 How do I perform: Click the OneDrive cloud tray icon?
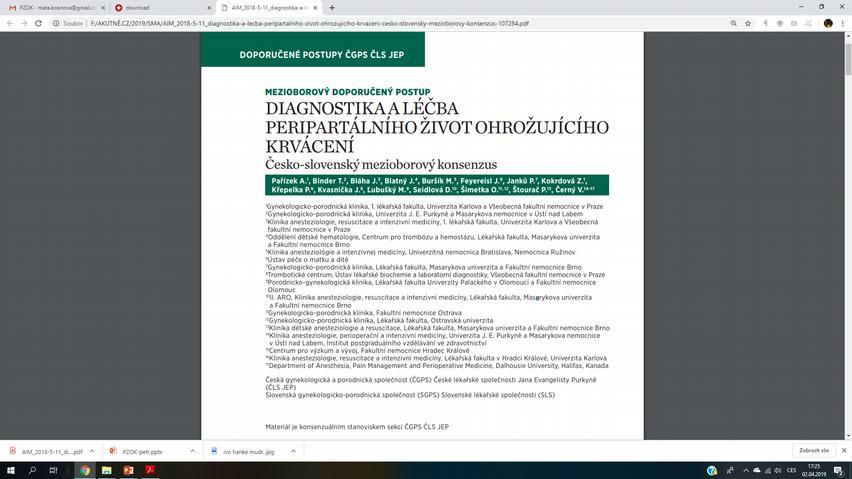click(x=756, y=470)
